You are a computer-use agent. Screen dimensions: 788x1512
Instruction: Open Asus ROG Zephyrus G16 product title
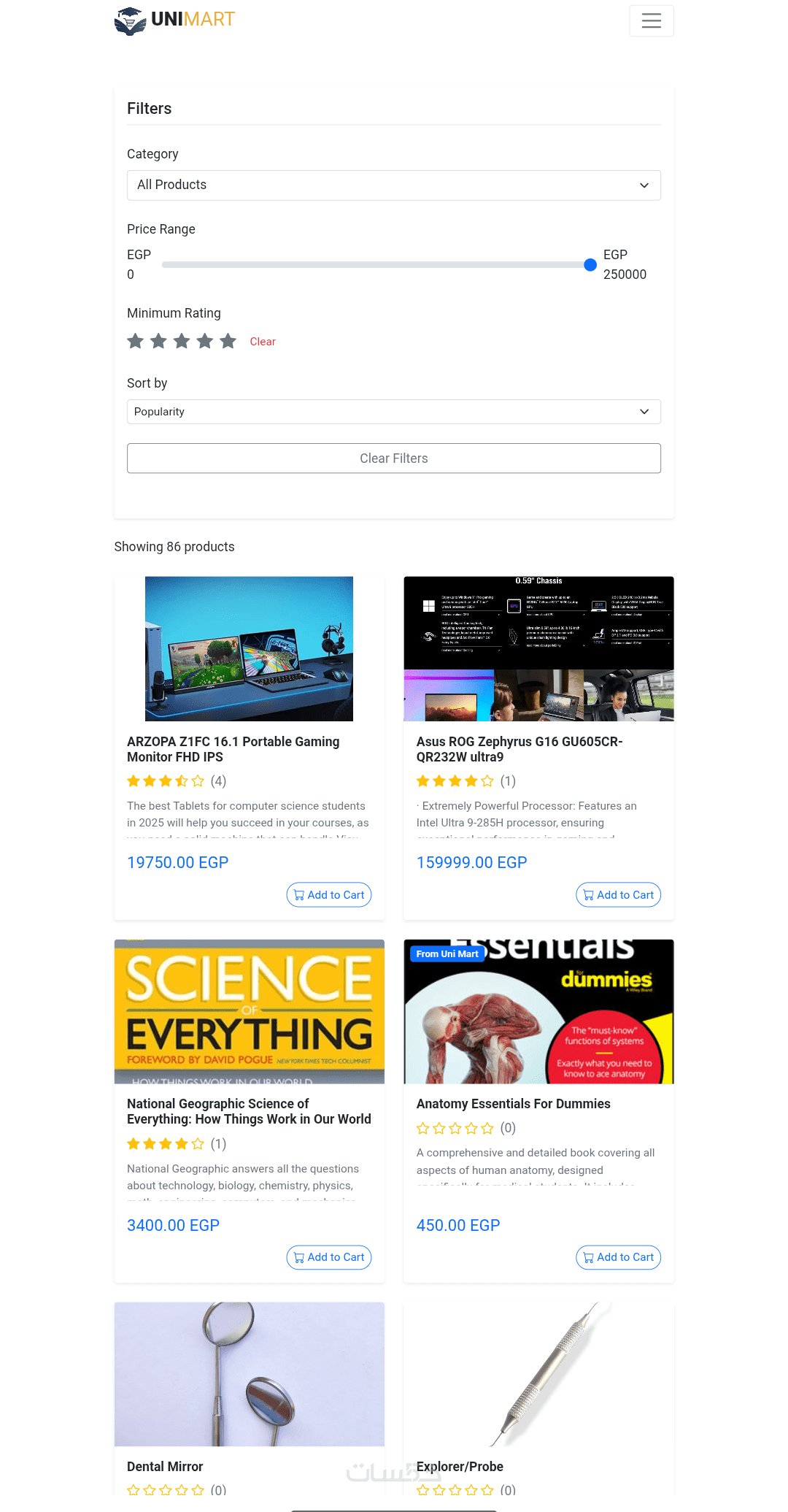pos(519,749)
